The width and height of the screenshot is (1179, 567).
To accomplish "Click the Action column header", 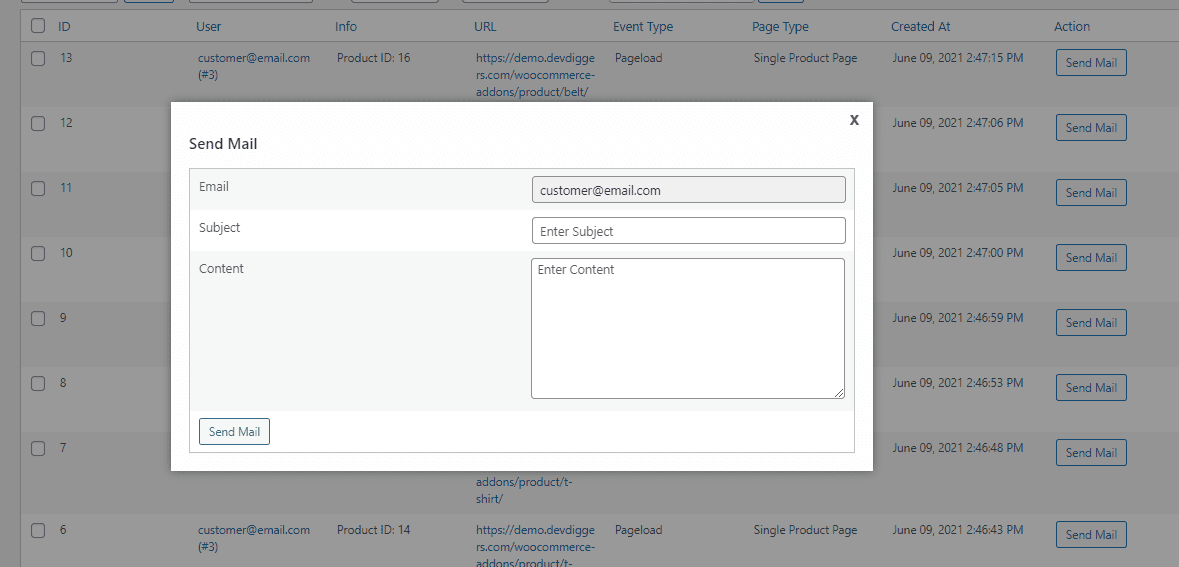I will click(1072, 26).
